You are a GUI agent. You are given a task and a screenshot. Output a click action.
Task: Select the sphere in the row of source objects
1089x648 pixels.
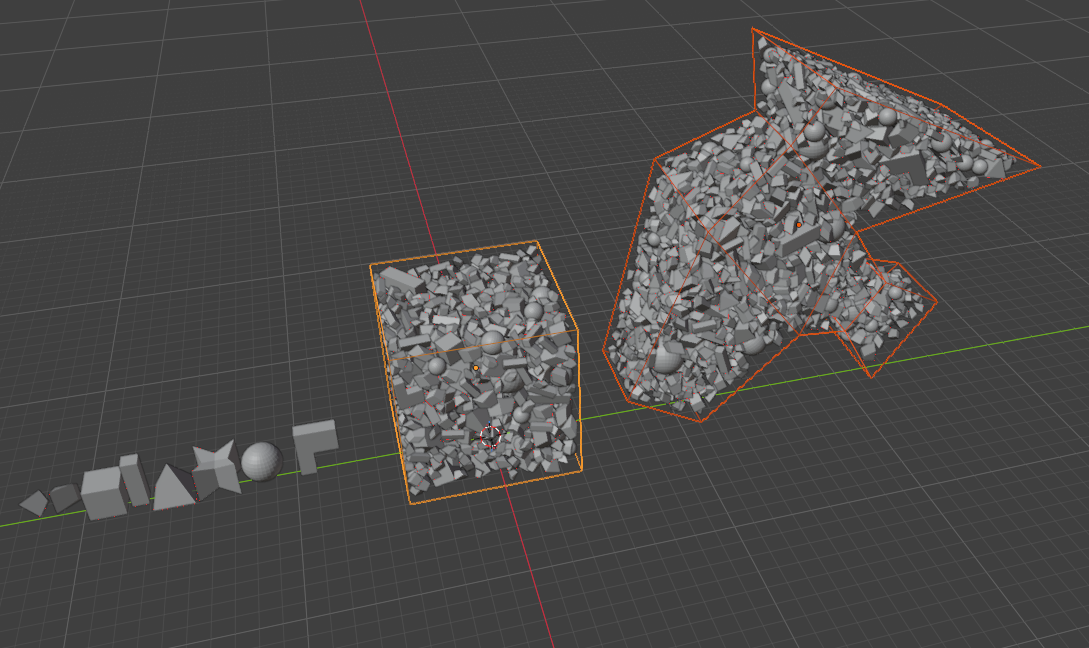click(x=262, y=461)
